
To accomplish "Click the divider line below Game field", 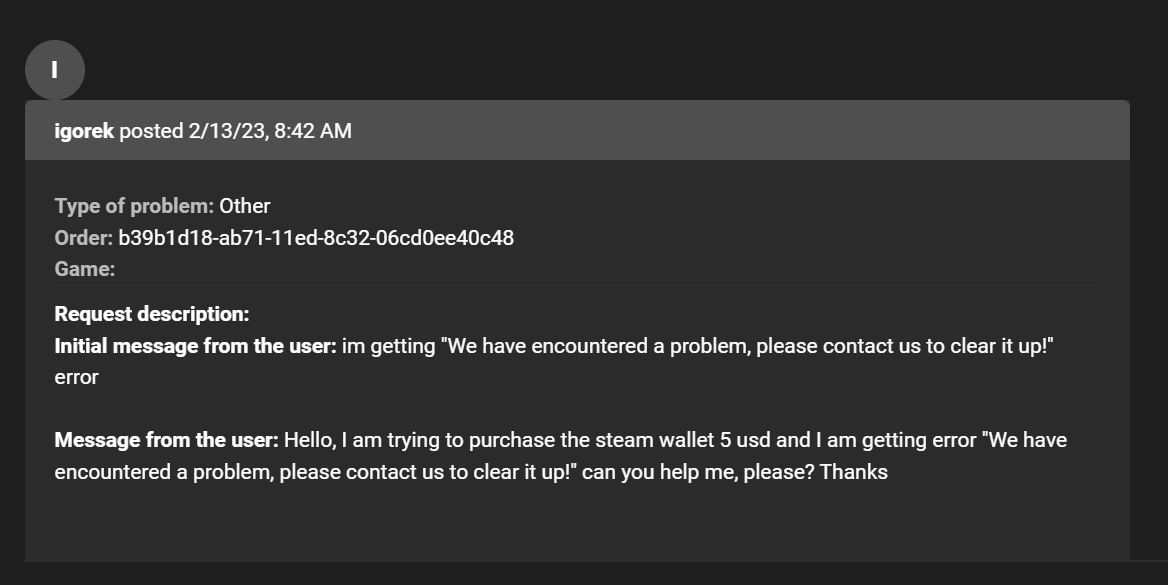I will pyautogui.click(x=577, y=285).
